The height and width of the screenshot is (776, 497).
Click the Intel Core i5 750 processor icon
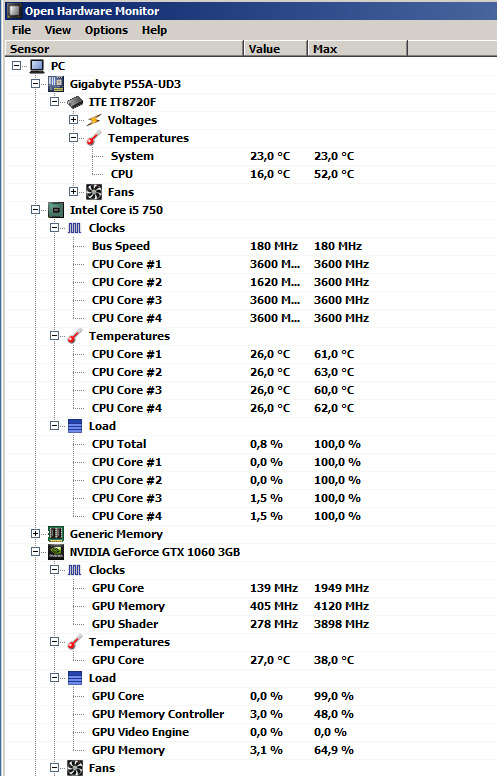(x=56, y=210)
